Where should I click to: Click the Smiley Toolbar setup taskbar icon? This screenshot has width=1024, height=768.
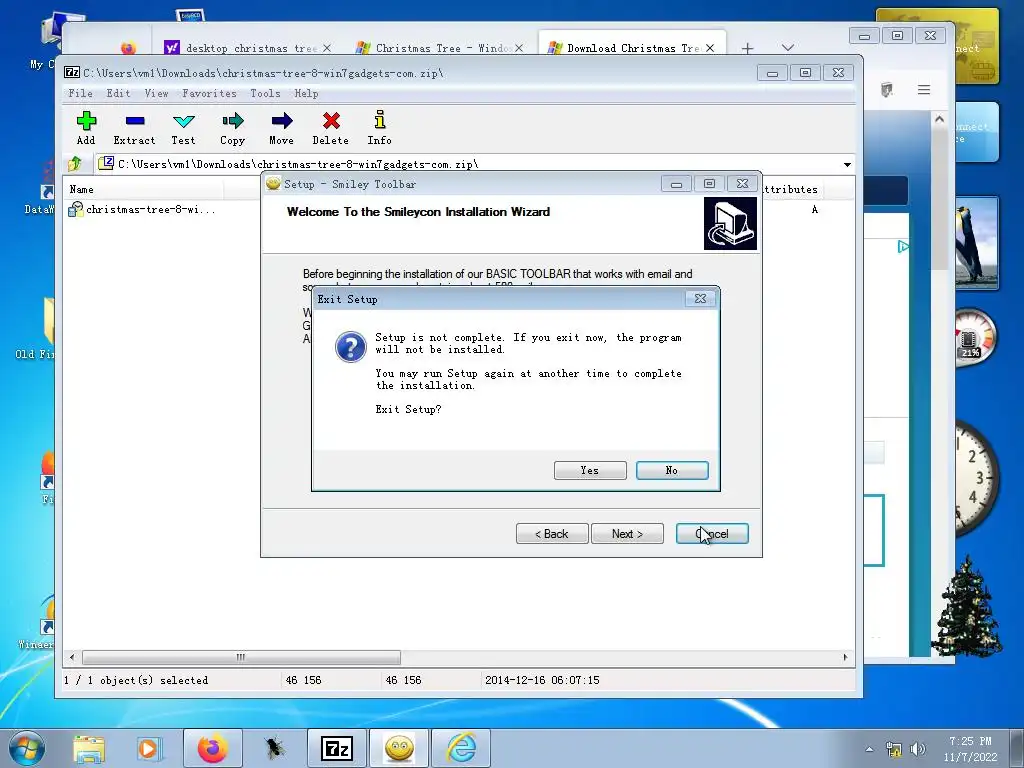coord(399,748)
